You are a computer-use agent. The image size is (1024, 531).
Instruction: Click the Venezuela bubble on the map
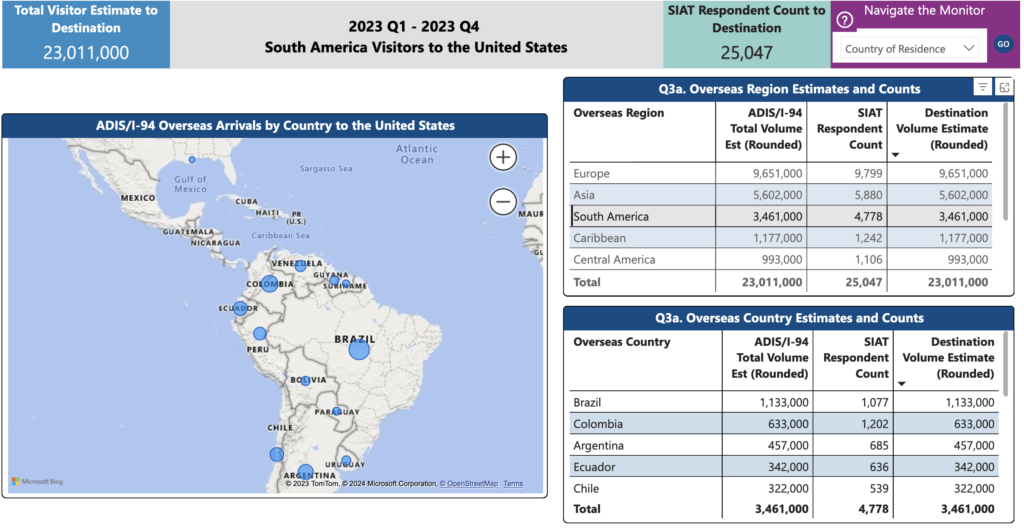click(x=300, y=266)
